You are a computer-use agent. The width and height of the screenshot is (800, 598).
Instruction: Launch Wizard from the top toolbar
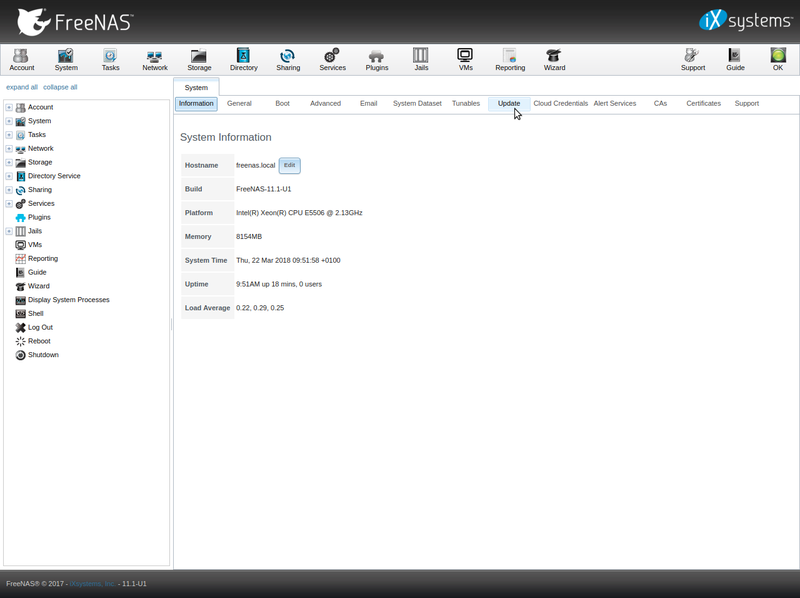pos(554,60)
